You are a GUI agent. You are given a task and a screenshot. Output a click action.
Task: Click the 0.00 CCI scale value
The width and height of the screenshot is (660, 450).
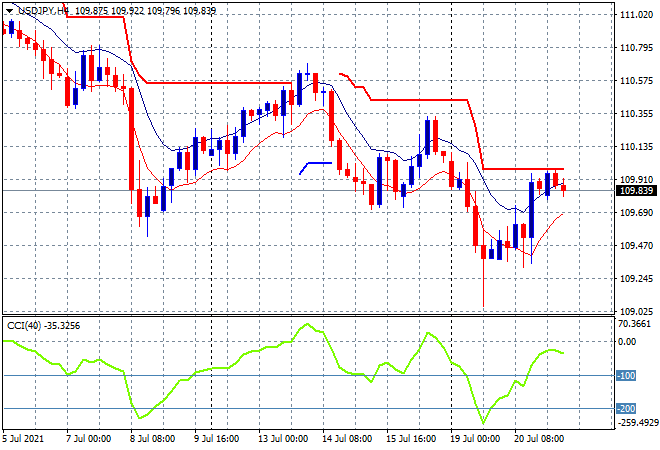(627, 341)
